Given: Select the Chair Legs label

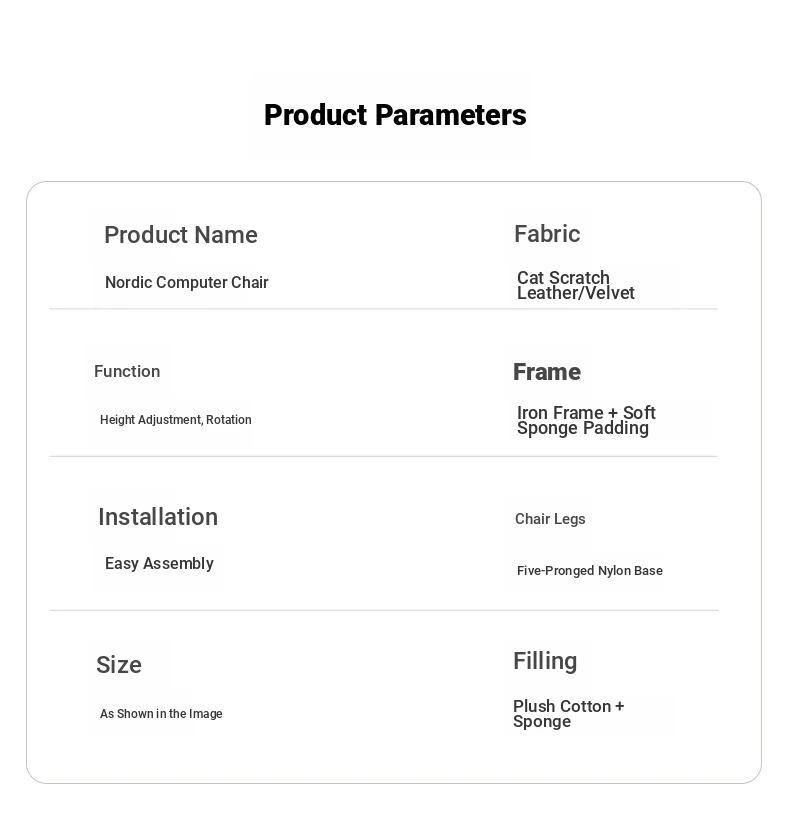Looking at the screenshot, I should pos(550,519).
